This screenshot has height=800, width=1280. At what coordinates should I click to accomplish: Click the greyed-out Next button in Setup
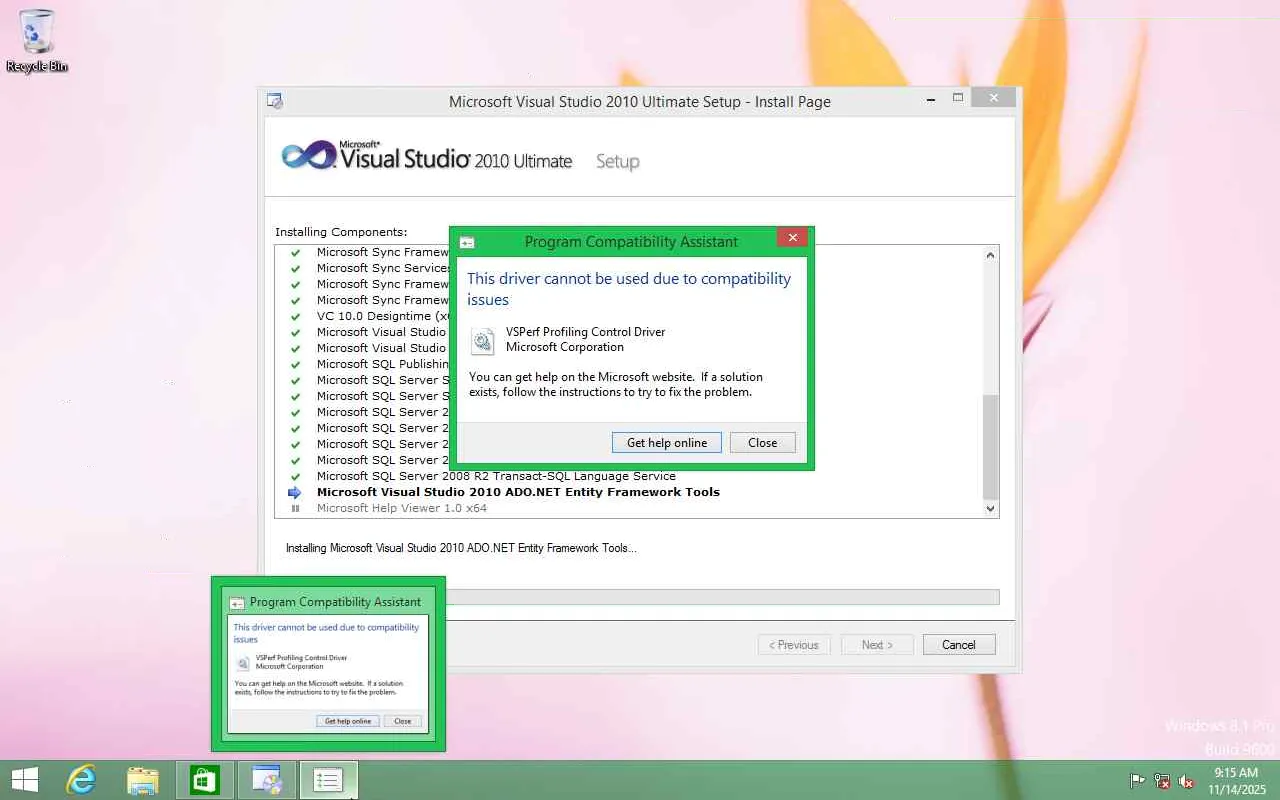click(x=877, y=645)
